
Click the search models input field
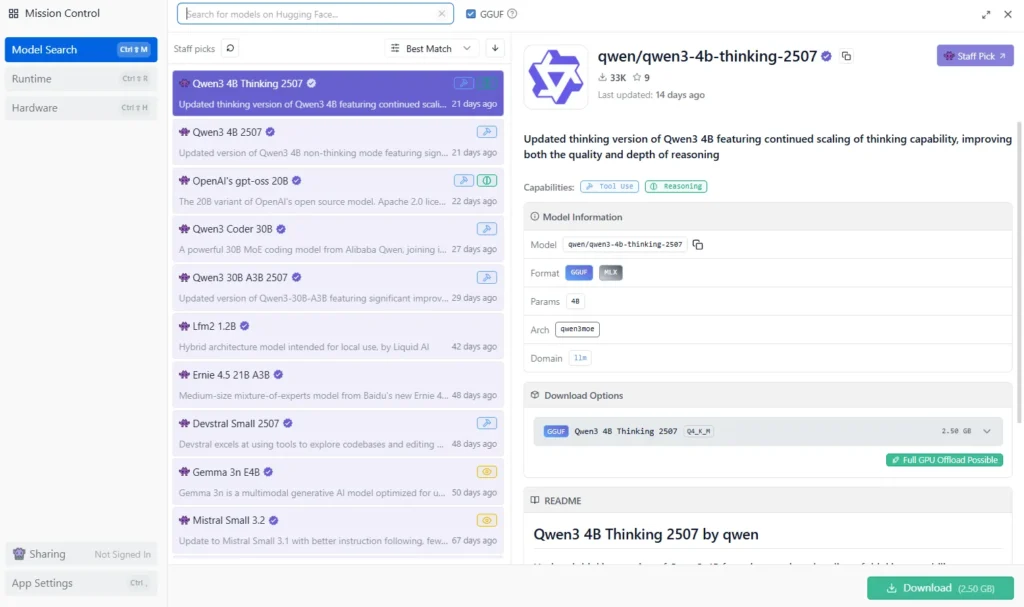310,14
